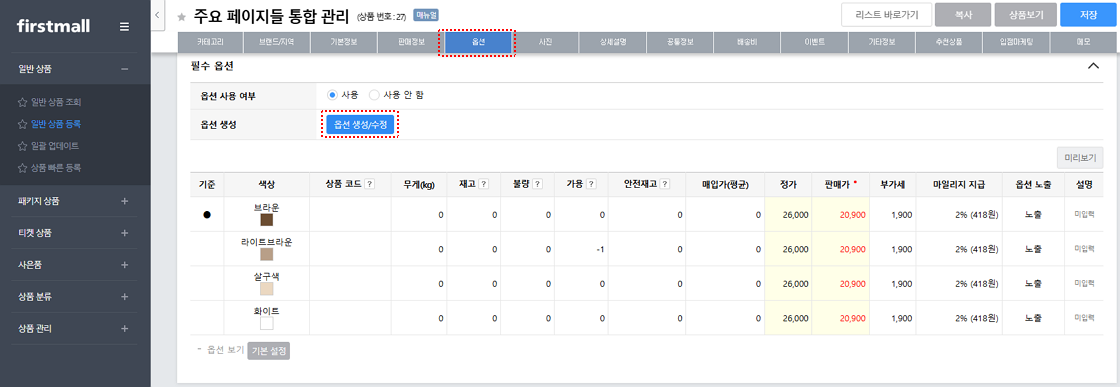Click 노출 status in 라이트브라운 row
The width and height of the screenshot is (1120, 387).
click(x=1033, y=249)
